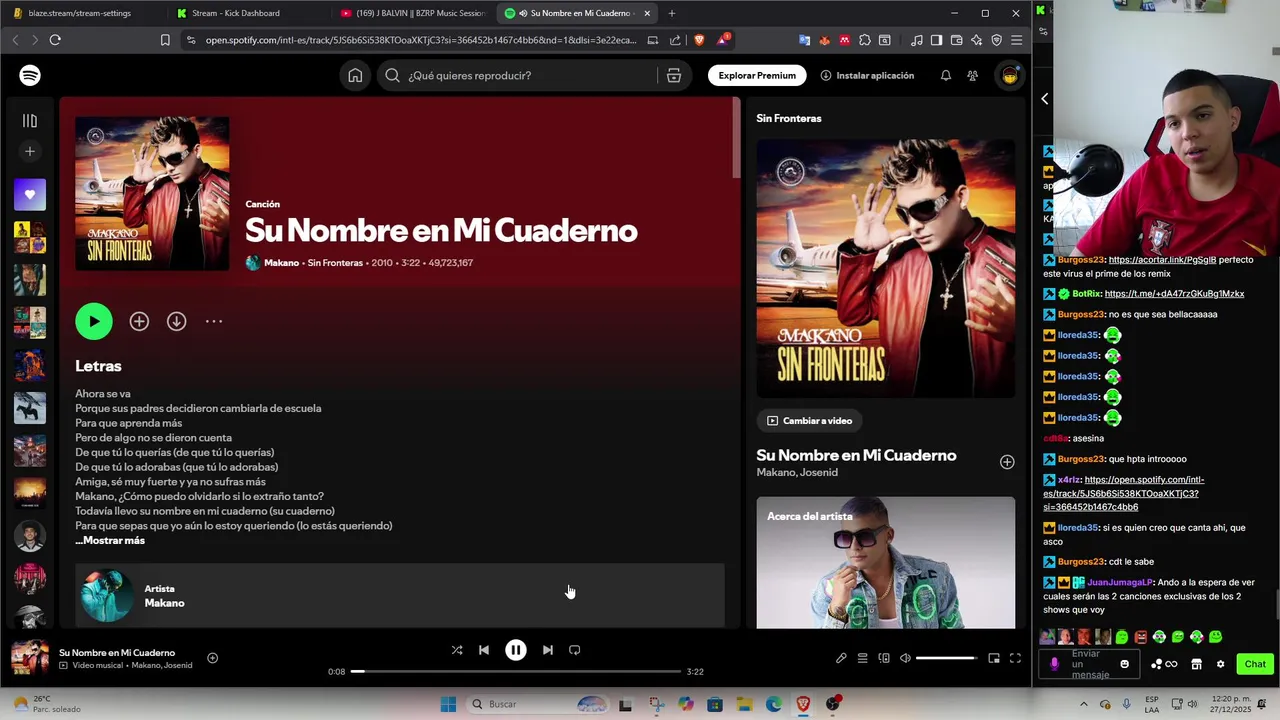Open the Friends activity icon
The image size is (1280, 720).
tap(972, 75)
